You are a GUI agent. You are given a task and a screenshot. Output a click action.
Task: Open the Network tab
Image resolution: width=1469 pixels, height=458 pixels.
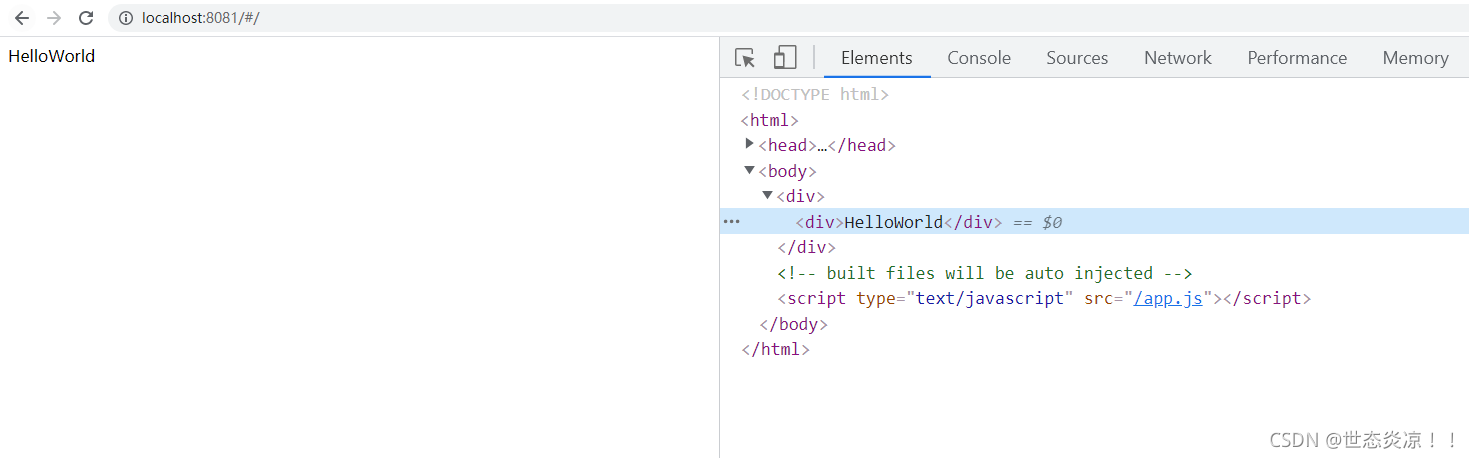click(1178, 58)
